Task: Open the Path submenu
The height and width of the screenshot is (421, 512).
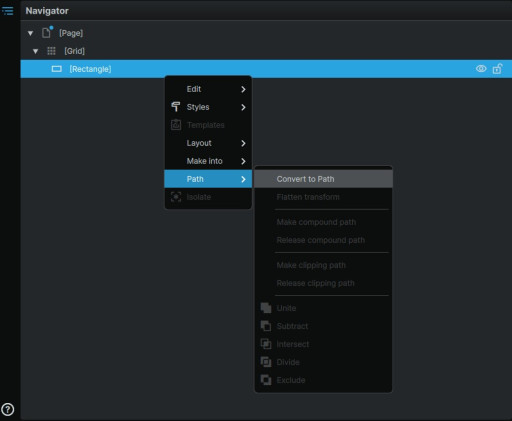Action: pos(208,179)
